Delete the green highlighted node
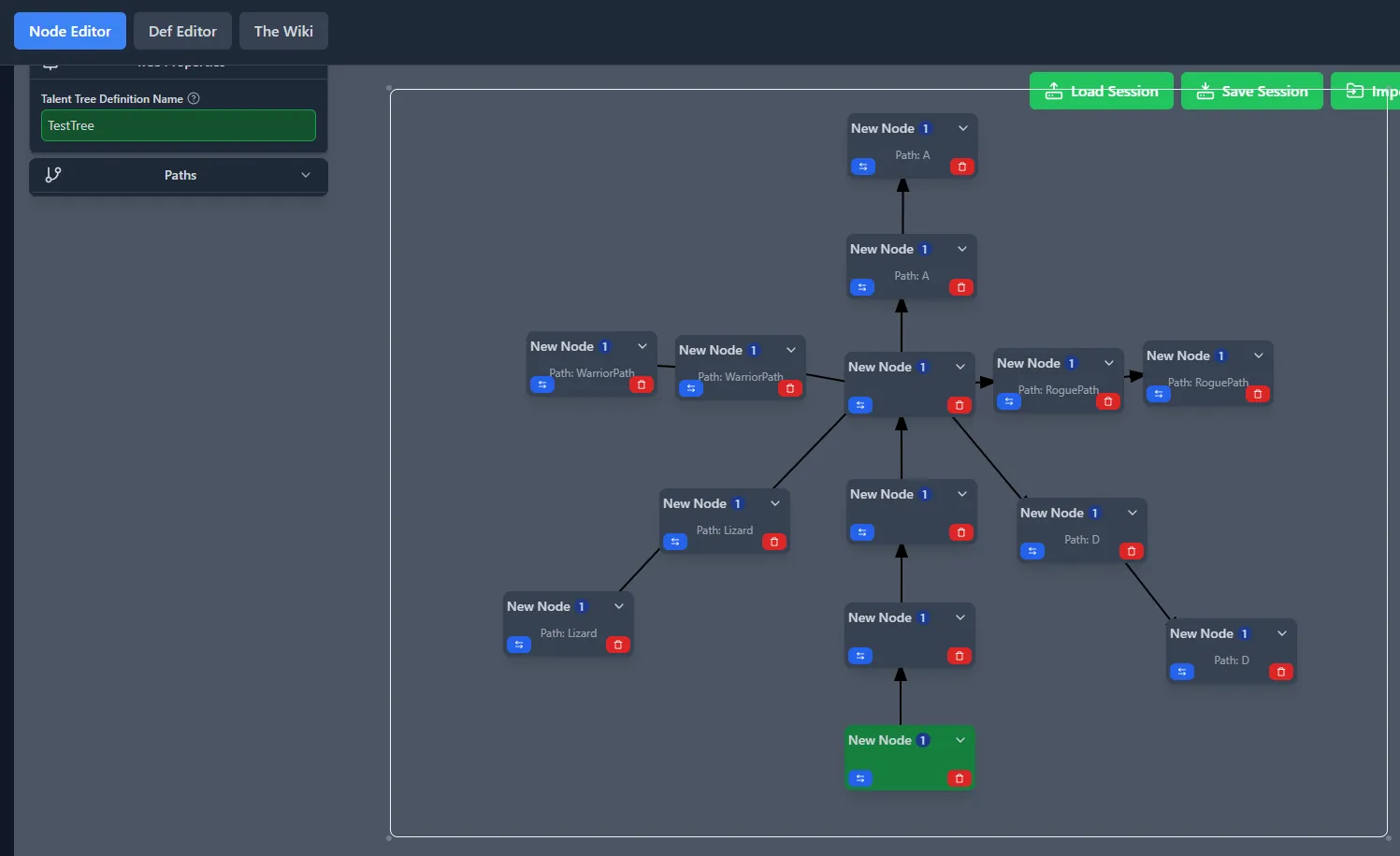The image size is (1400, 856). 959,778
